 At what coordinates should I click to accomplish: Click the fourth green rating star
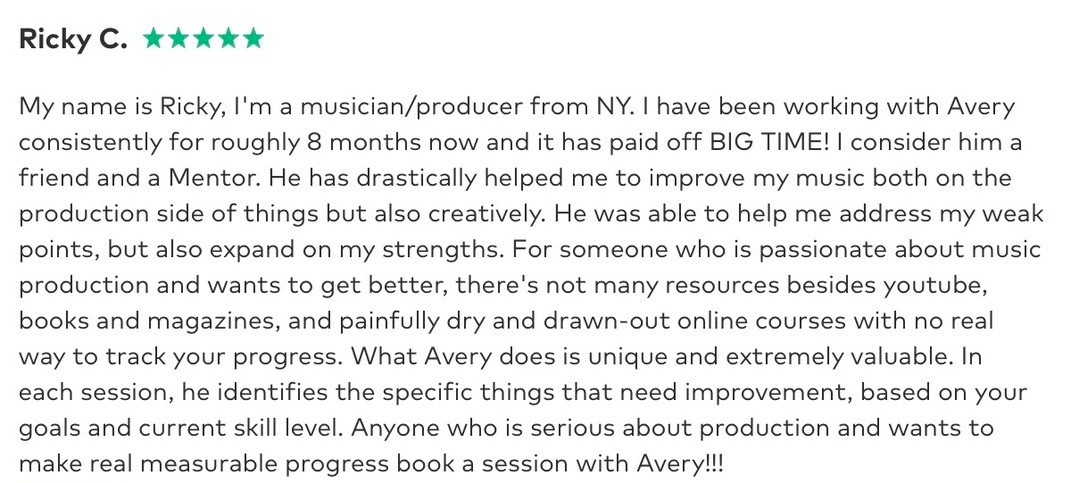(x=229, y=39)
